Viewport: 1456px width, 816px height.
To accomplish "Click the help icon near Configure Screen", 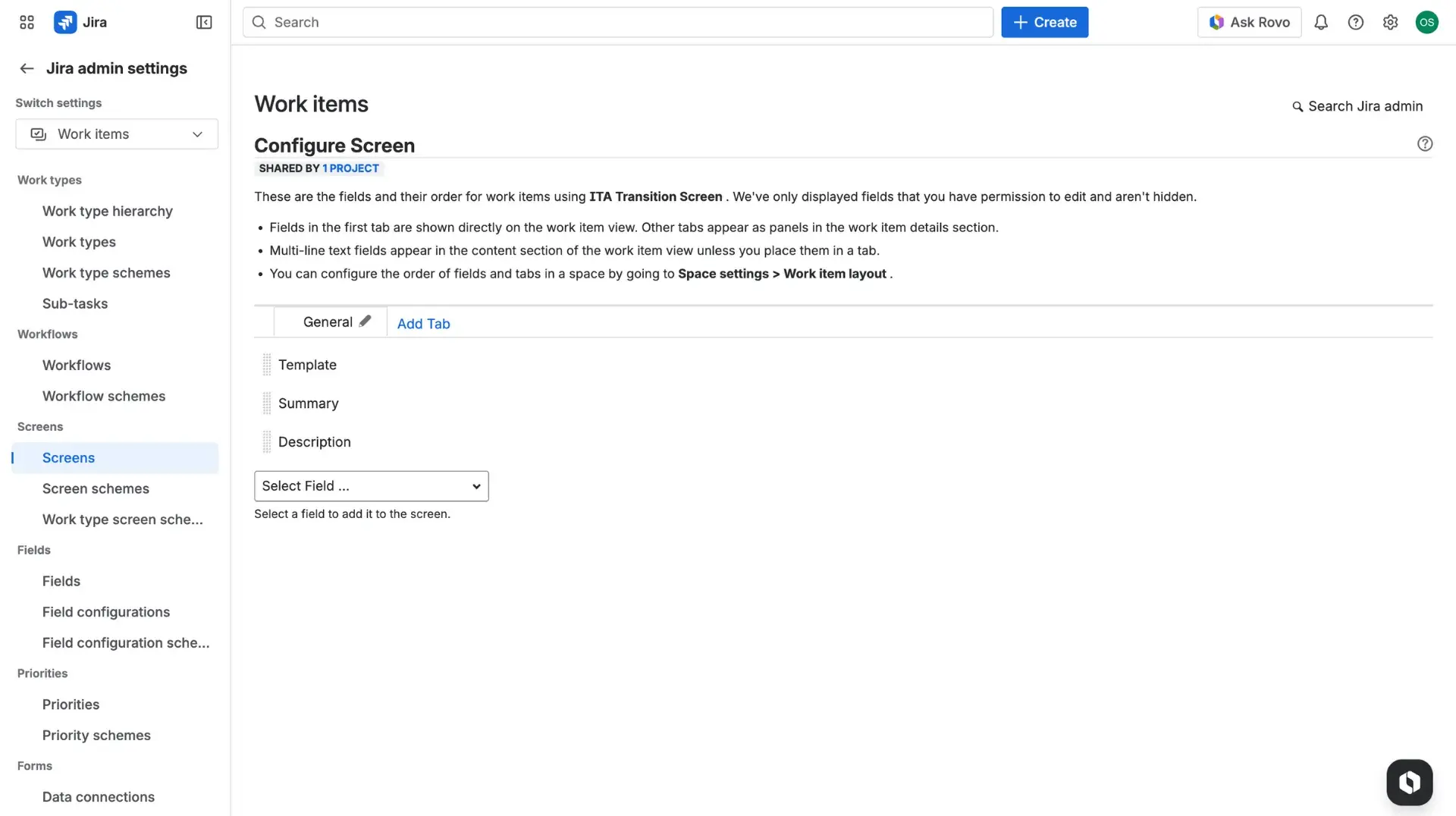I will tap(1425, 143).
